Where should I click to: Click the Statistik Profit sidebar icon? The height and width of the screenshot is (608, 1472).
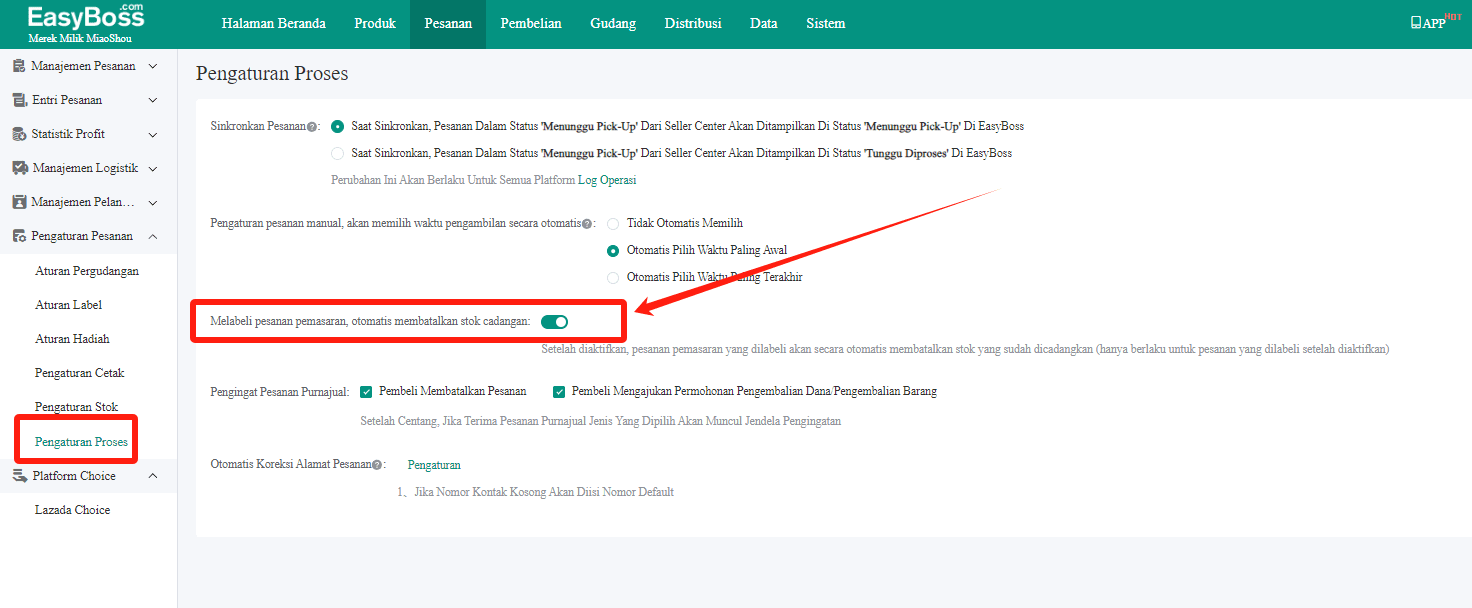pyautogui.click(x=19, y=134)
